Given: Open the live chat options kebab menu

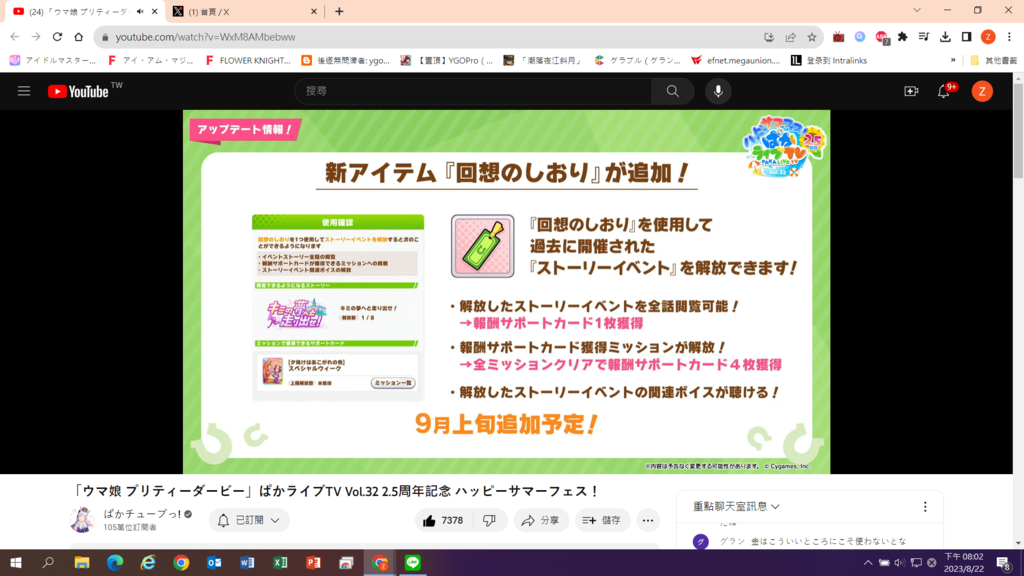Looking at the screenshot, I should coord(925,507).
